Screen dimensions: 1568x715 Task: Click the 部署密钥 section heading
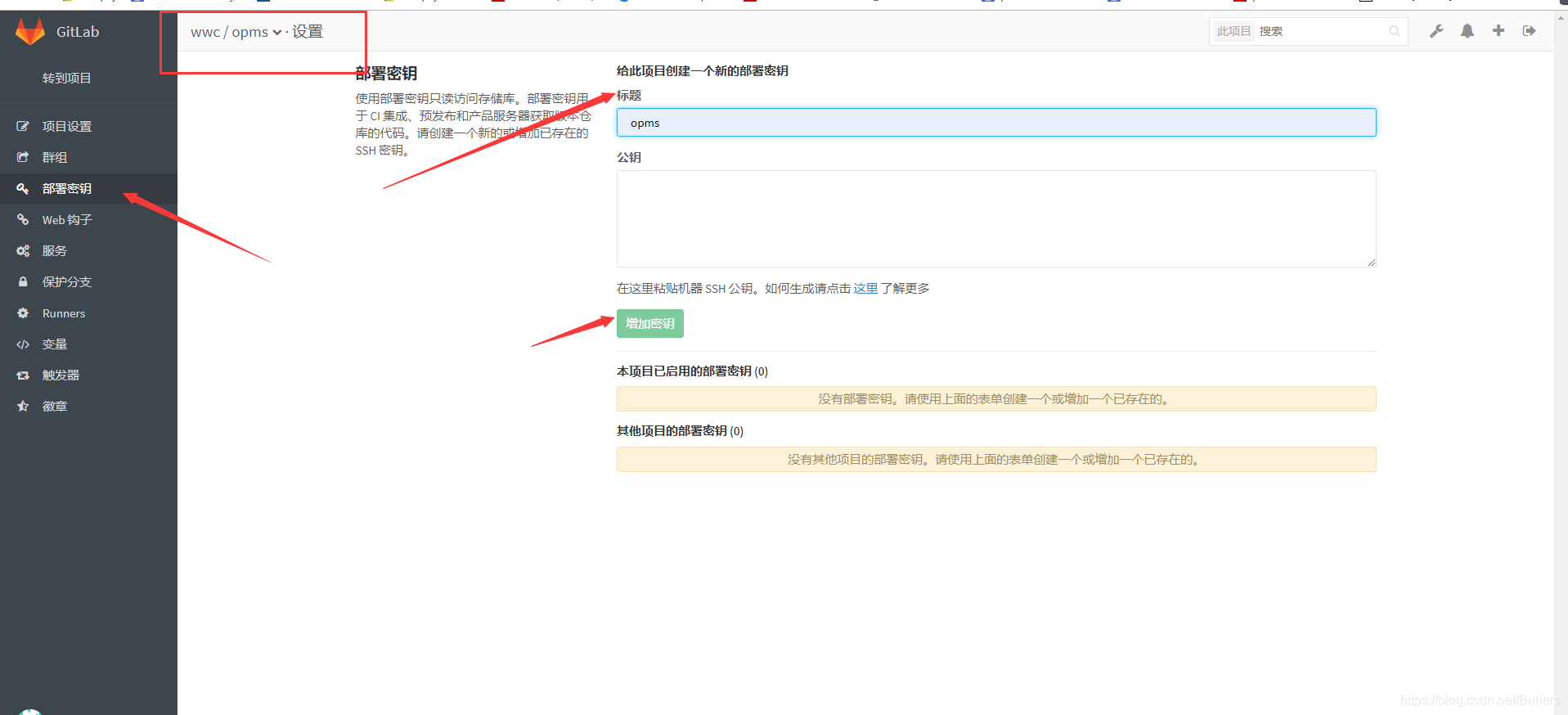tap(386, 74)
